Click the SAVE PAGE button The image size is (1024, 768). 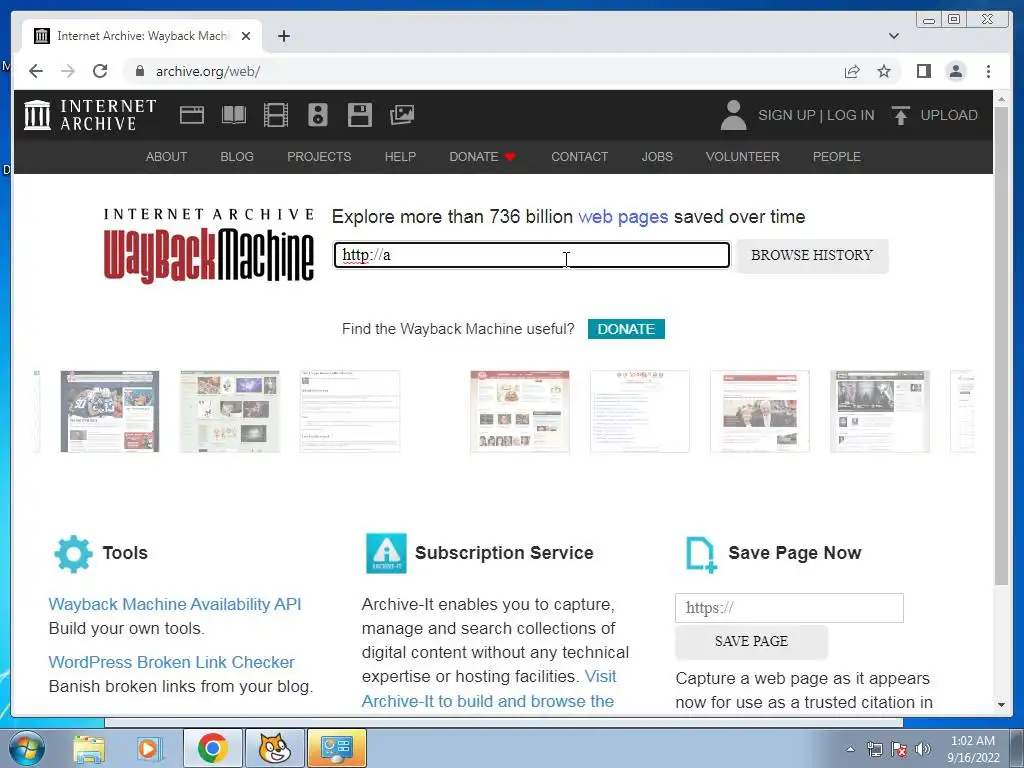[x=751, y=641]
